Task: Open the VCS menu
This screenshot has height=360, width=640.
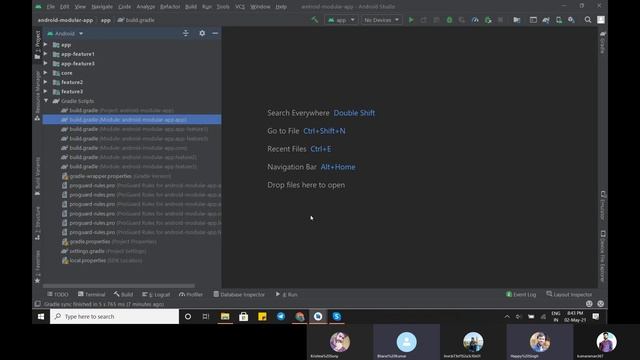Action: point(240,7)
